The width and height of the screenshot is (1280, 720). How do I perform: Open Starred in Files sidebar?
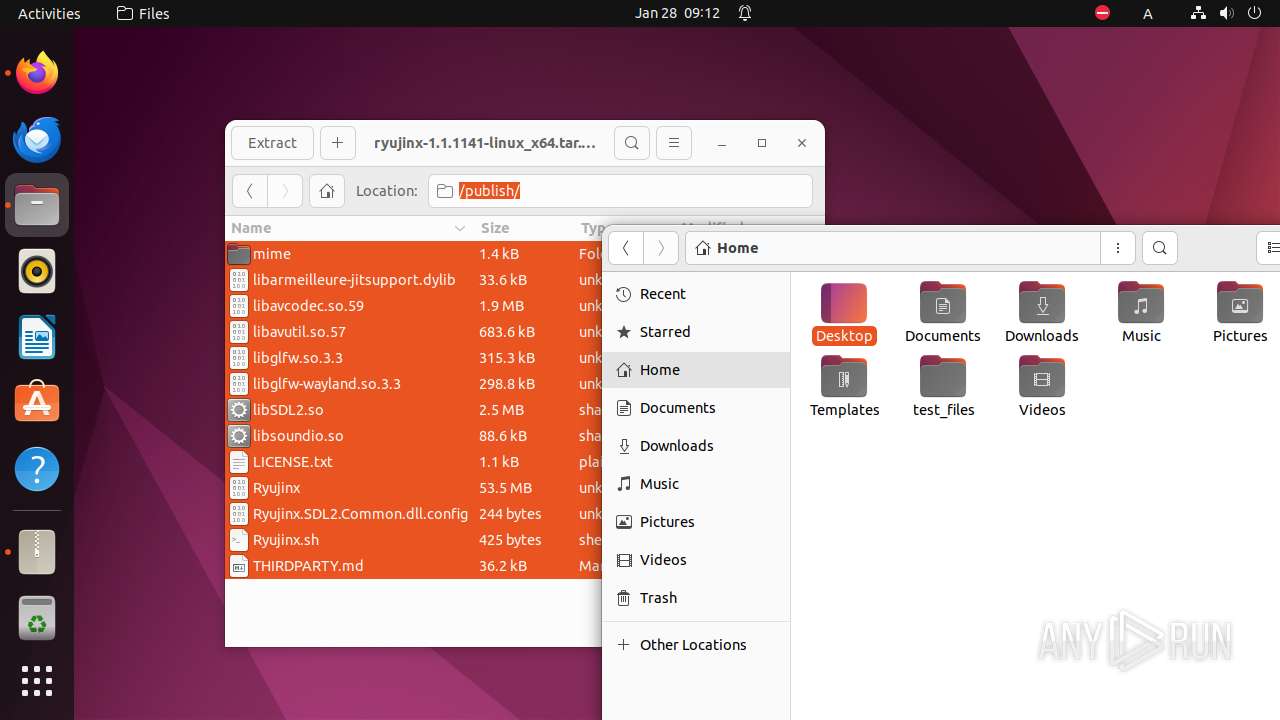point(696,332)
